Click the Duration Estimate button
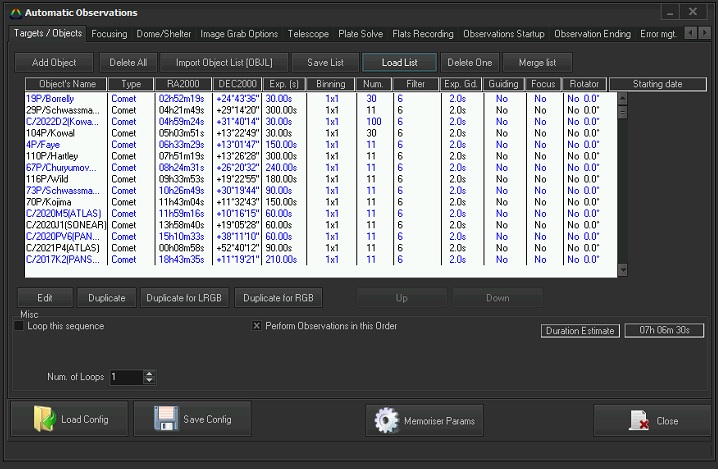 (580, 331)
